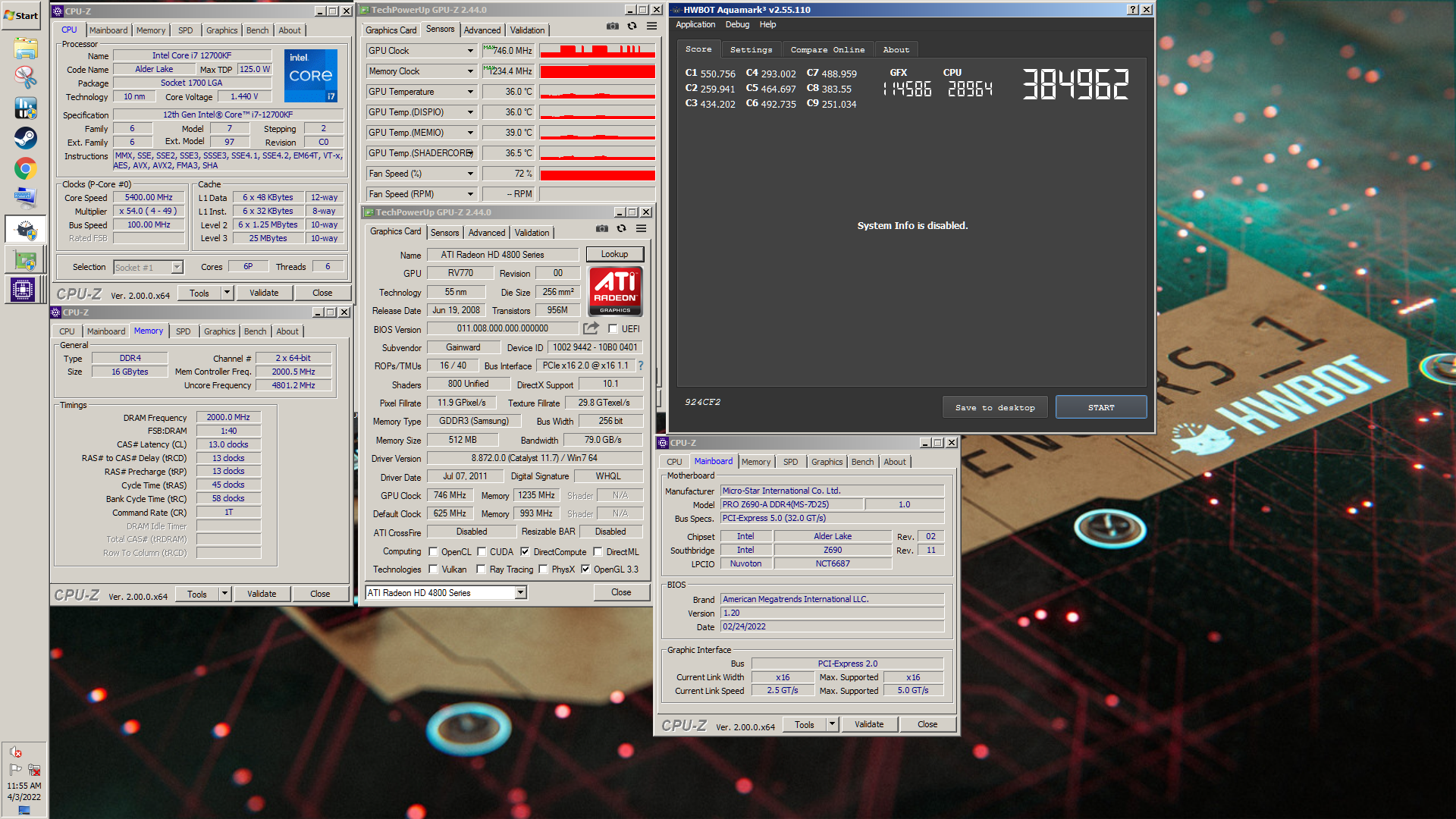Image resolution: width=1456 pixels, height=819 pixels.
Task: Toggle the UEFI checkbox
Action: coord(613,329)
